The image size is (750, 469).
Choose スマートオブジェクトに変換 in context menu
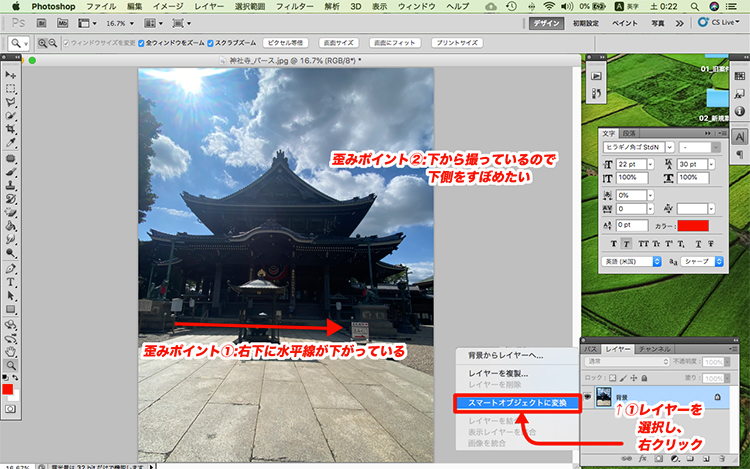click(x=517, y=403)
